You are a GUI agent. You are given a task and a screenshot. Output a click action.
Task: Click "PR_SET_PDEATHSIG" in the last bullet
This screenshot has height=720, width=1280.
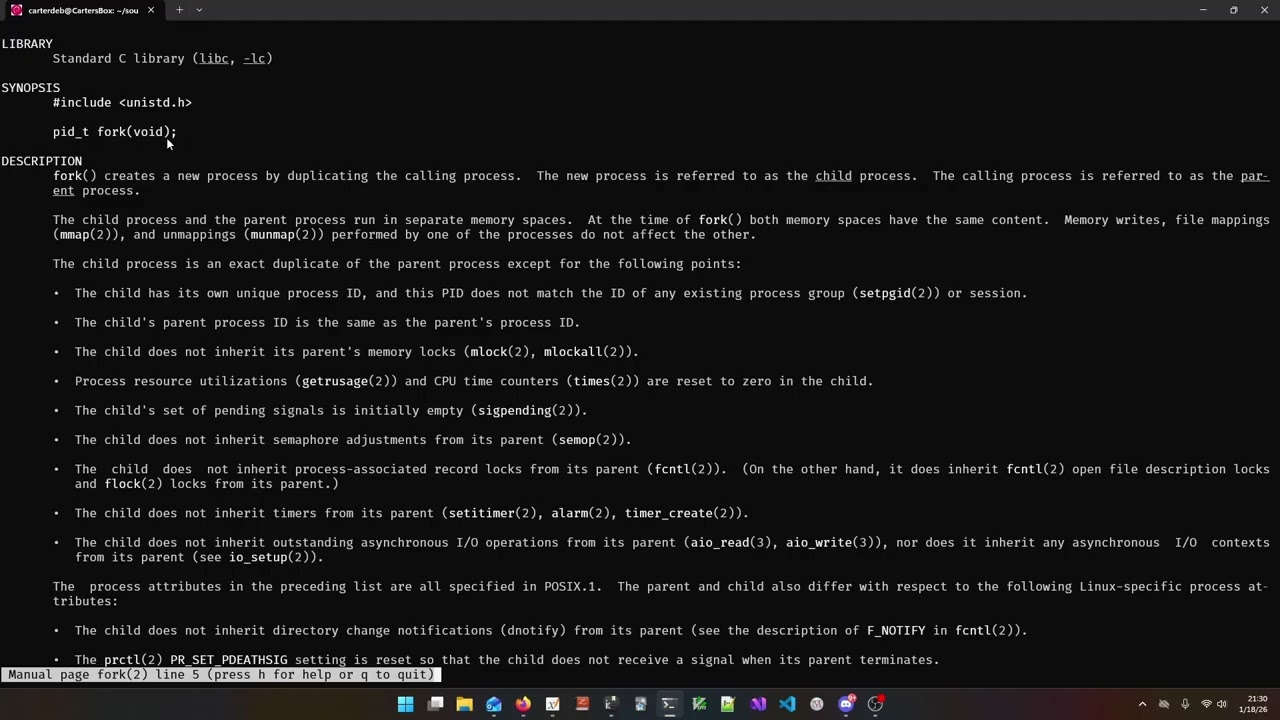[x=229, y=660]
